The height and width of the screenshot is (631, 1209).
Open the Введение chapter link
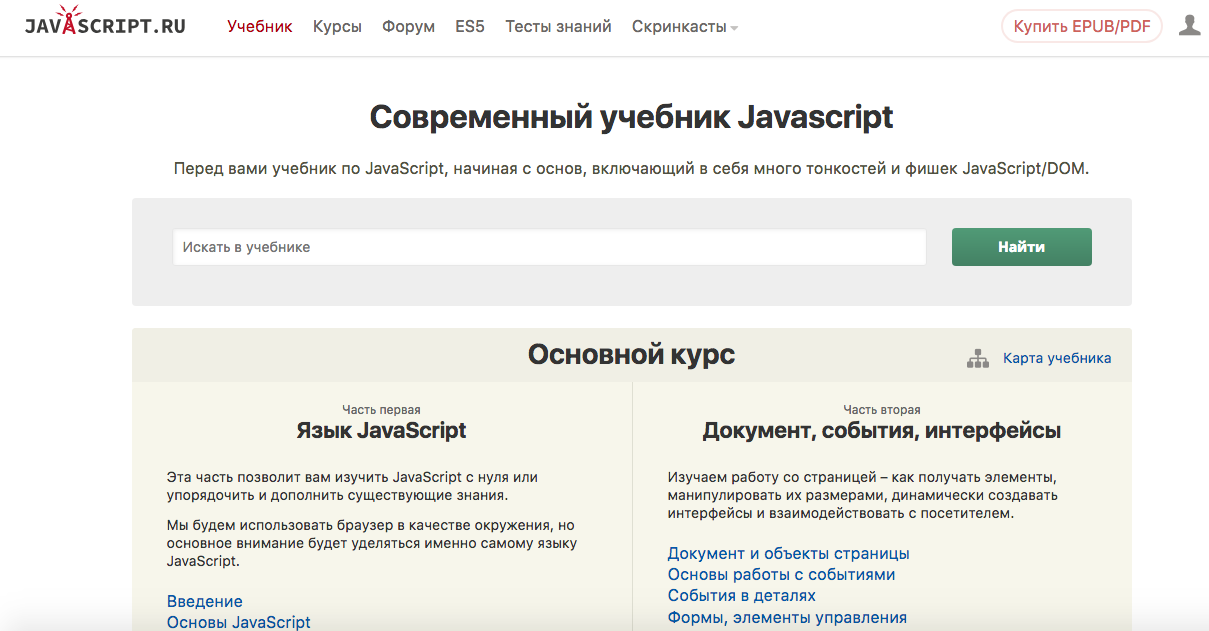click(x=205, y=601)
